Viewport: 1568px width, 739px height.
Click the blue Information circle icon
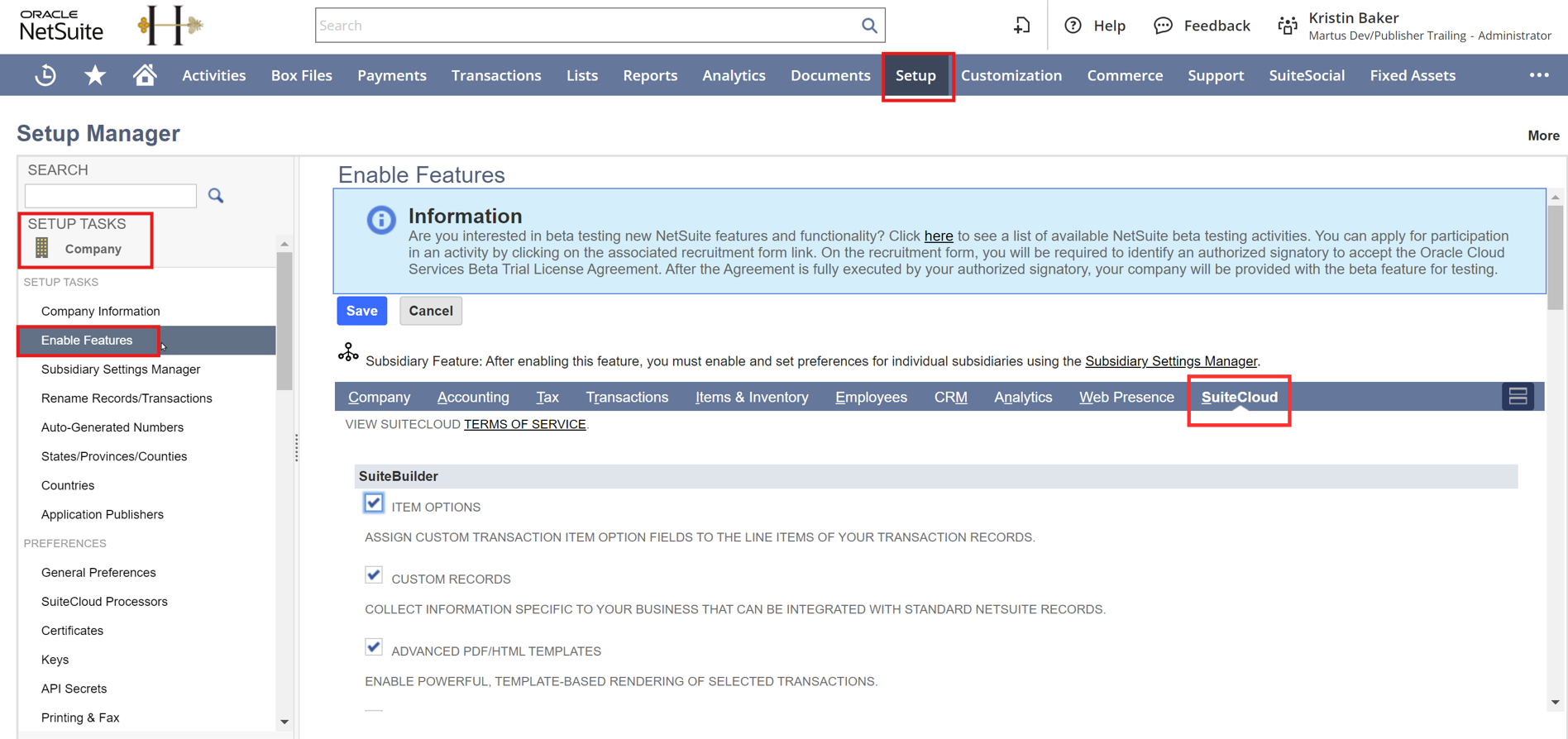[381, 220]
